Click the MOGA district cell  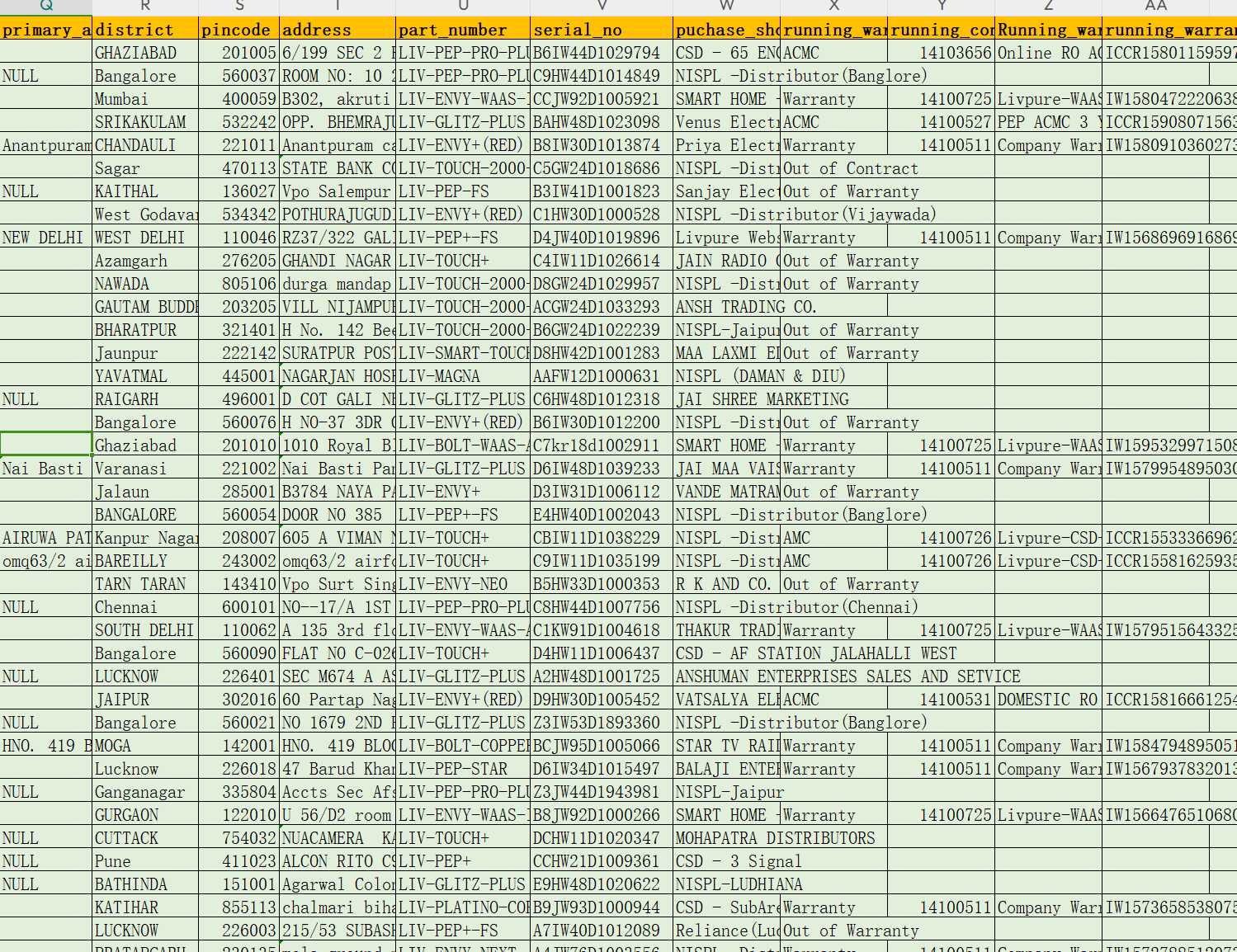pos(145,746)
